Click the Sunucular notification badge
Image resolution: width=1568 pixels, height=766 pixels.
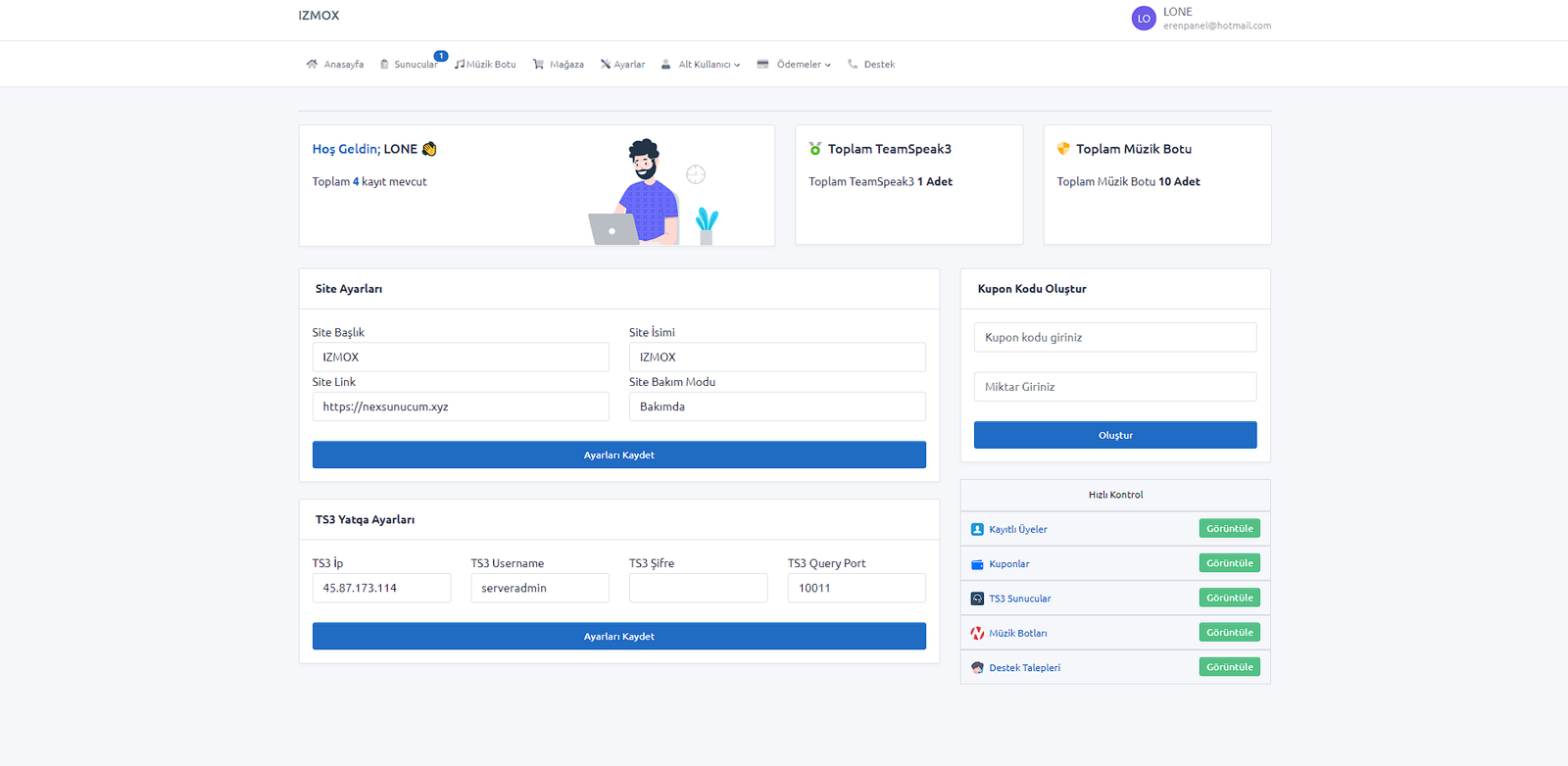441,56
